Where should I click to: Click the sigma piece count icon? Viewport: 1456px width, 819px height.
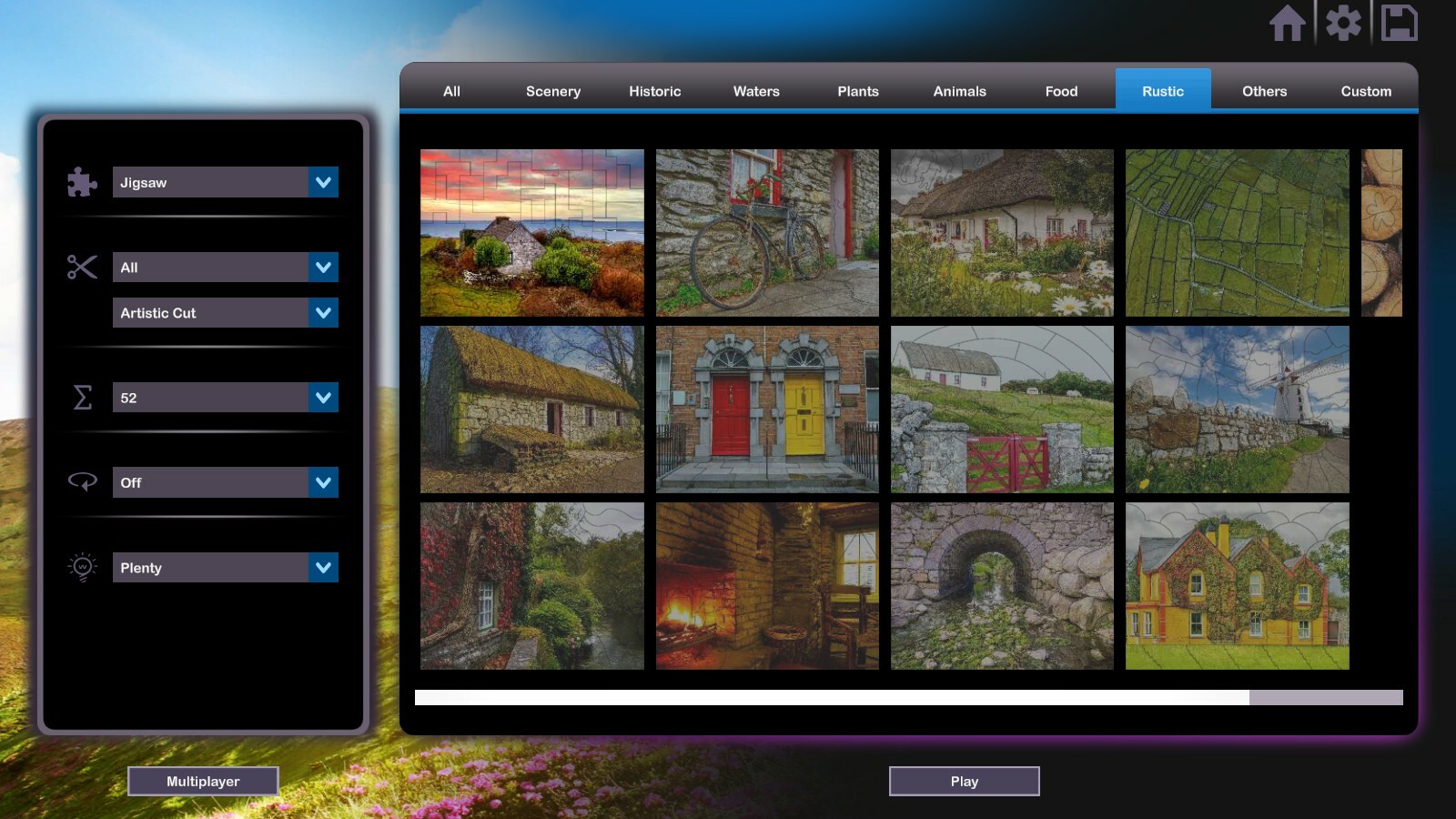(82, 398)
